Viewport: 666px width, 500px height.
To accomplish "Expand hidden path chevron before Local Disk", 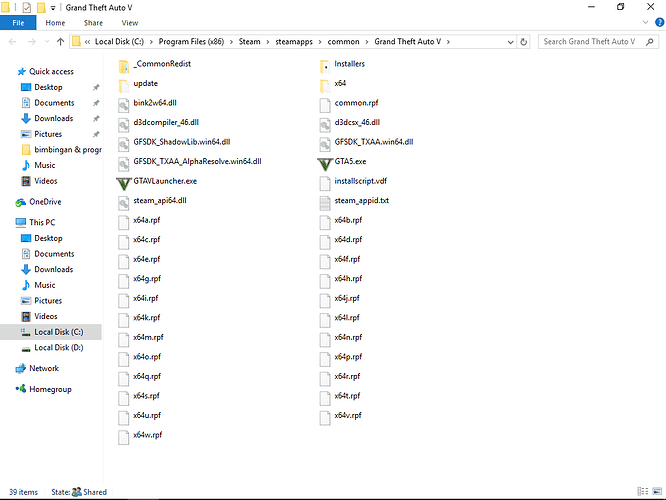I will point(87,42).
